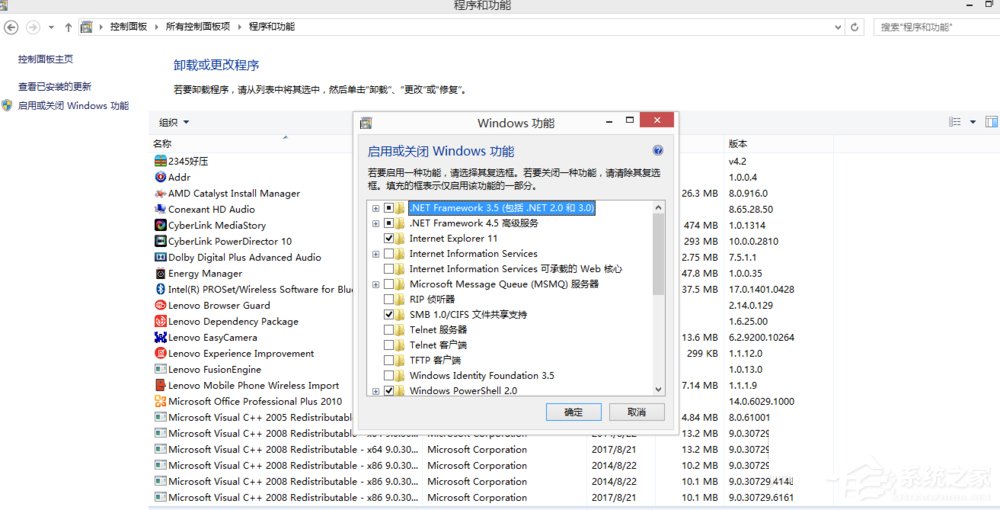The height and width of the screenshot is (510, 1000).
Task: Open address bar history dropdown
Action: (838, 27)
